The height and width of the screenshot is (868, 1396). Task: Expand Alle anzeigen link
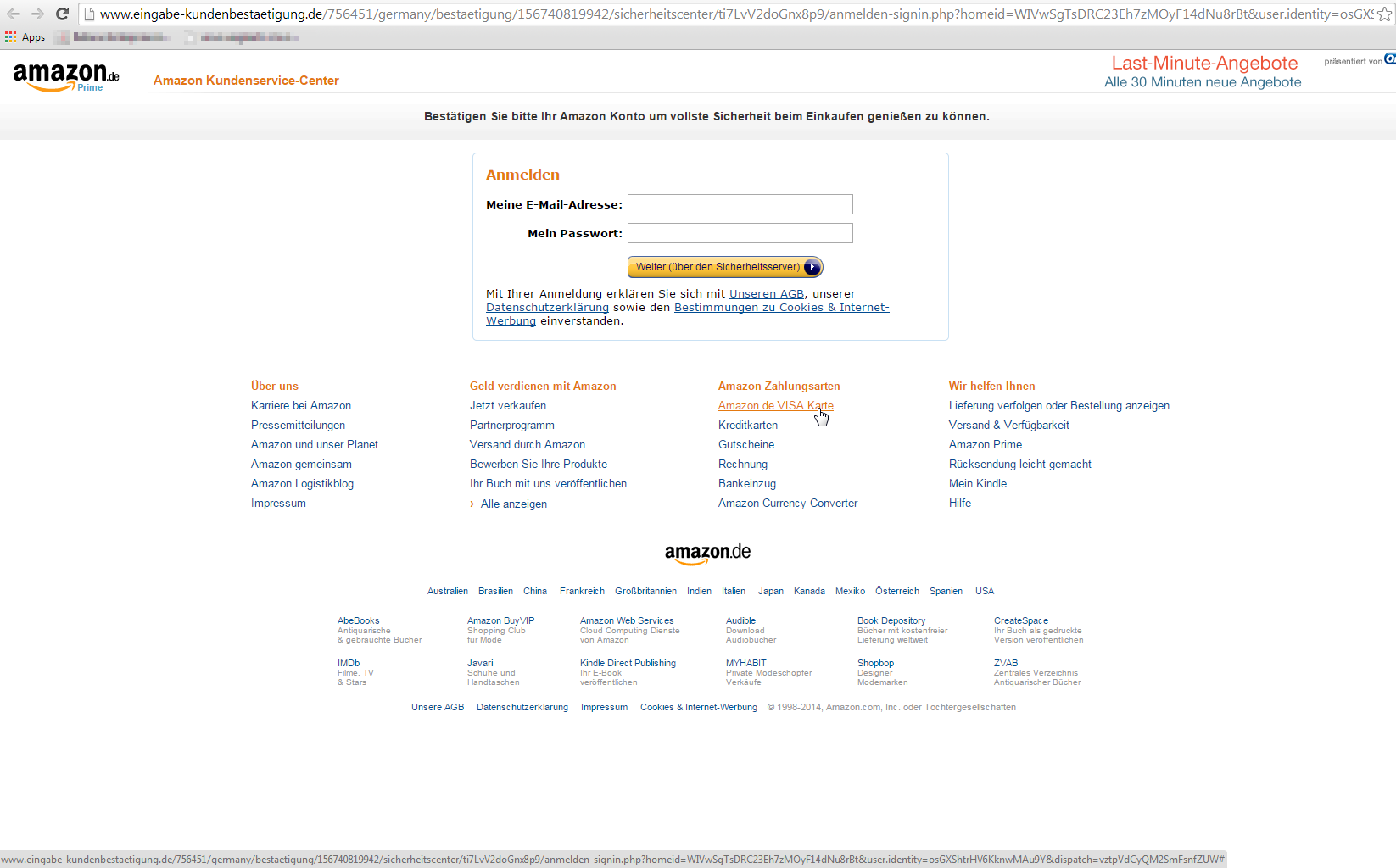514,504
